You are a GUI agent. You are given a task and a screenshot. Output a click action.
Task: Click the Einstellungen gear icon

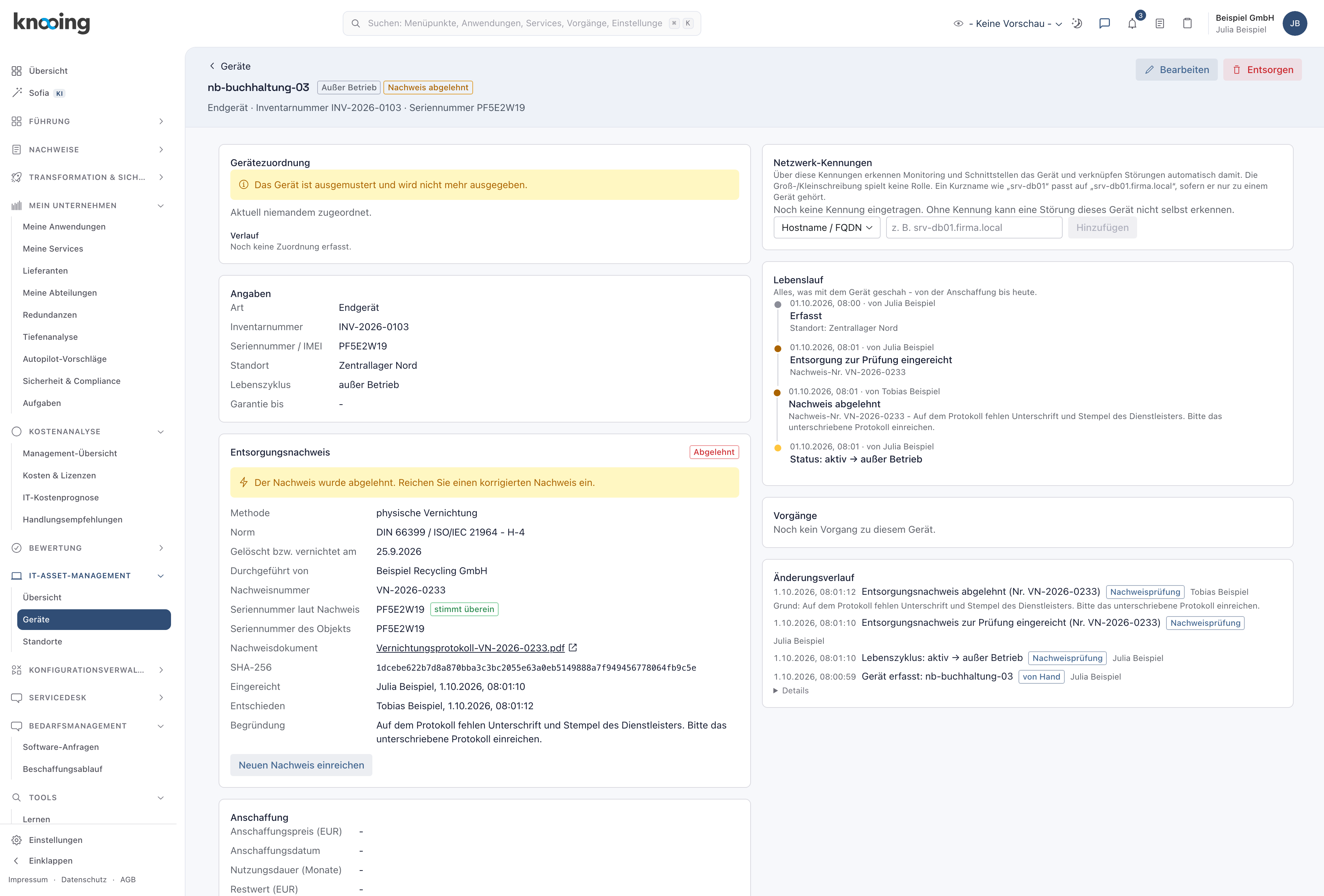[17, 839]
